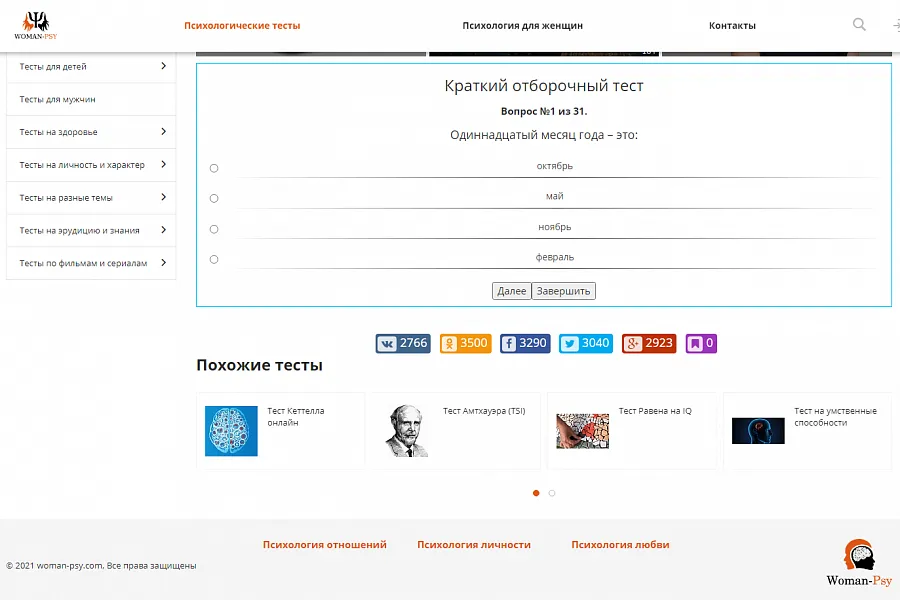
Task: Open Тест на умственные способности link
Action: click(x=835, y=417)
